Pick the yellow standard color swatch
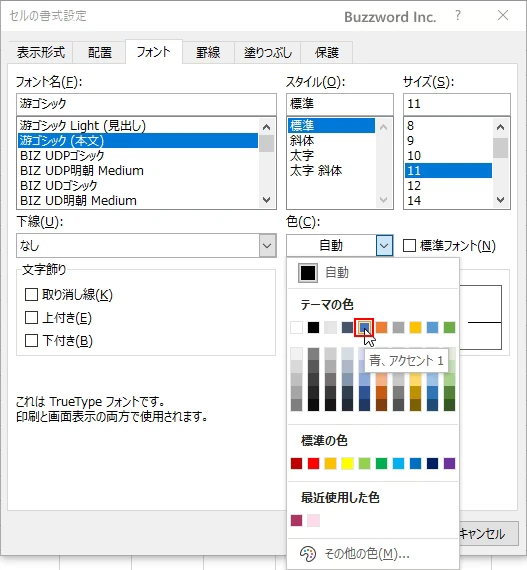Screen dimensions: 527x570 click(x=347, y=463)
